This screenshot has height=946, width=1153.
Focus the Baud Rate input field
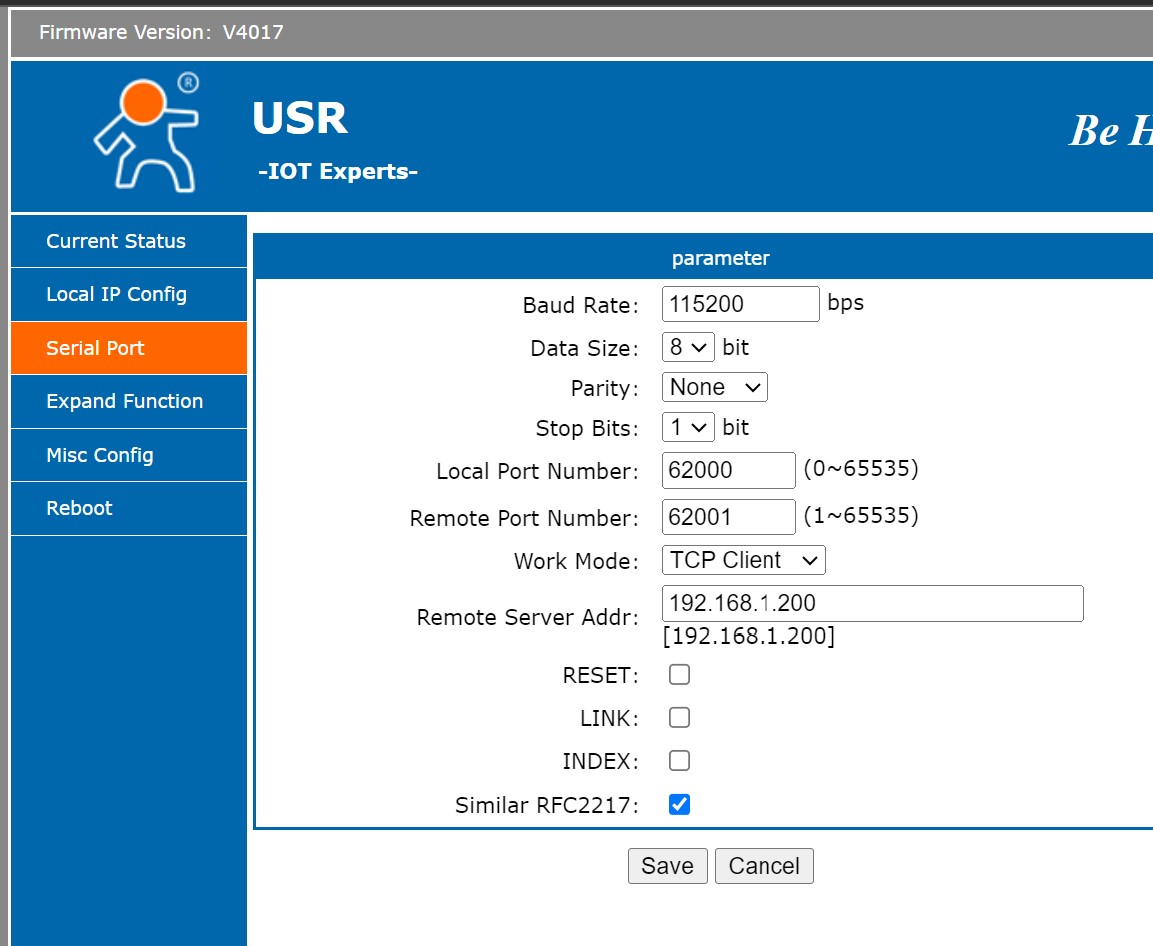pos(740,304)
